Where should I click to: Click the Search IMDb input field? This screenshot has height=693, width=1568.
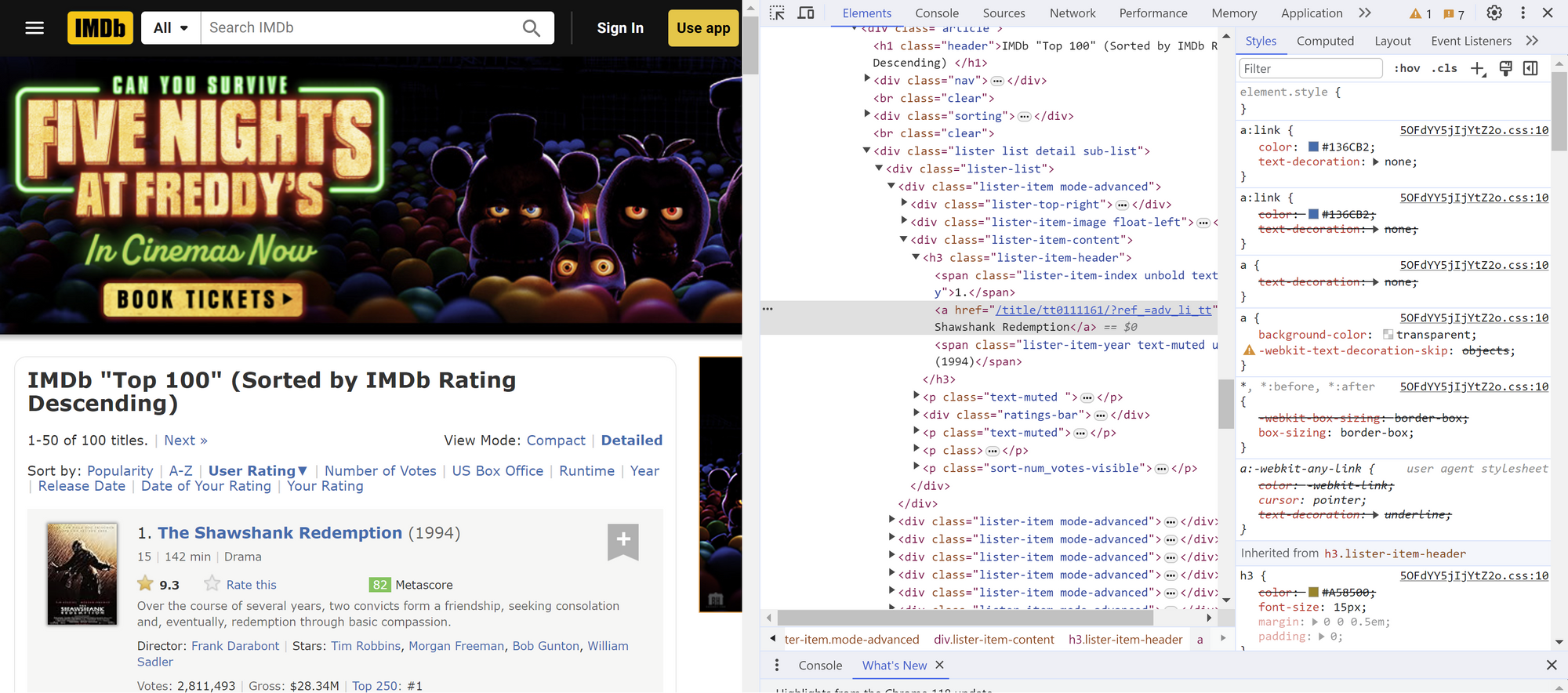(357, 28)
